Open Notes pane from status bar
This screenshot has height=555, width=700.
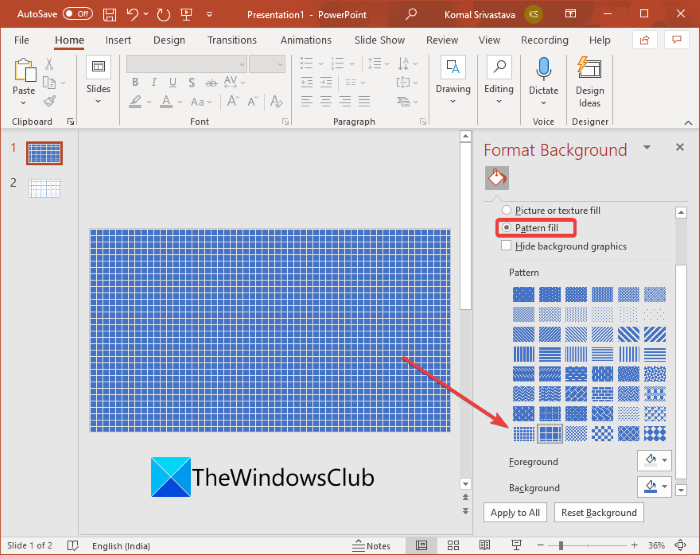click(371, 546)
